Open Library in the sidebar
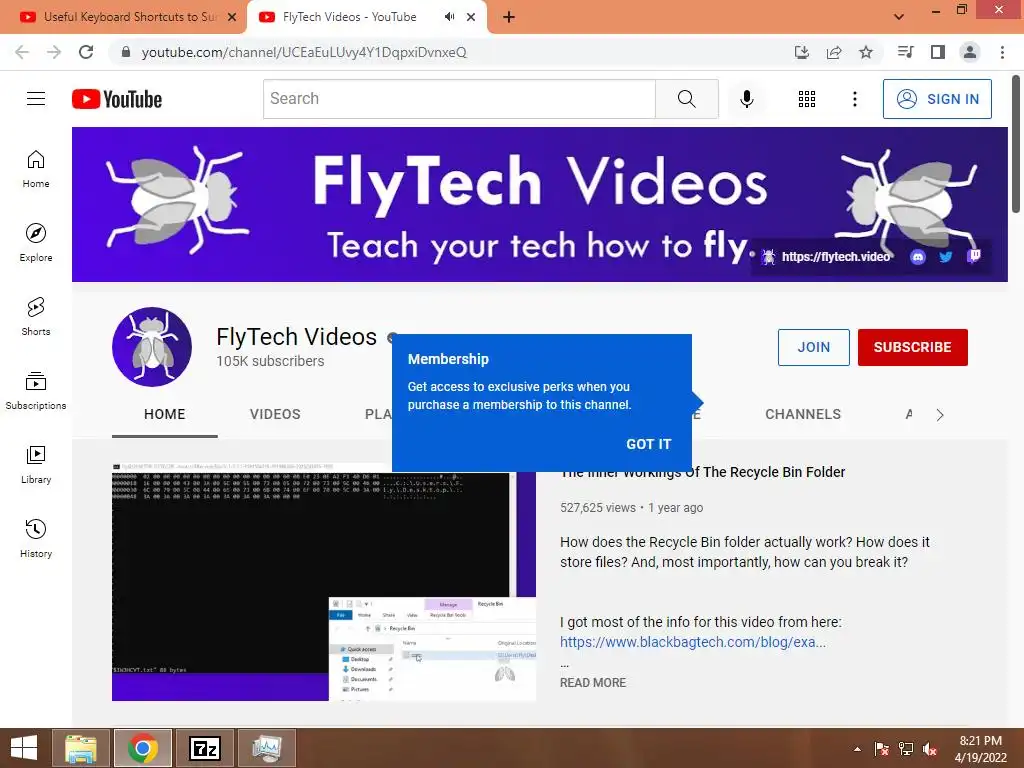This screenshot has width=1024, height=768. pyautogui.click(x=36, y=465)
